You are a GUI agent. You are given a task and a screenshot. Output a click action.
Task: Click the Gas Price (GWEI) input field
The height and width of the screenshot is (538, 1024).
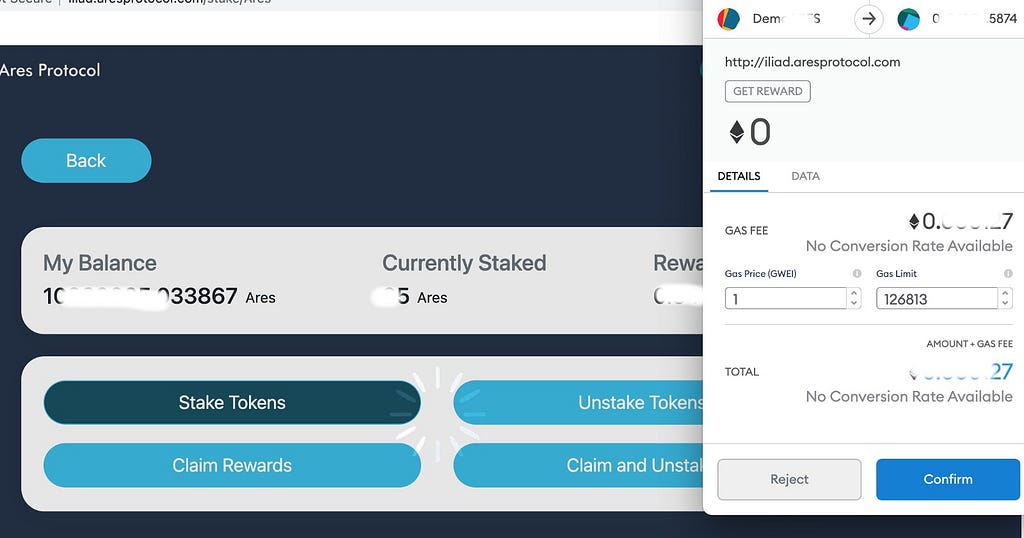786,298
